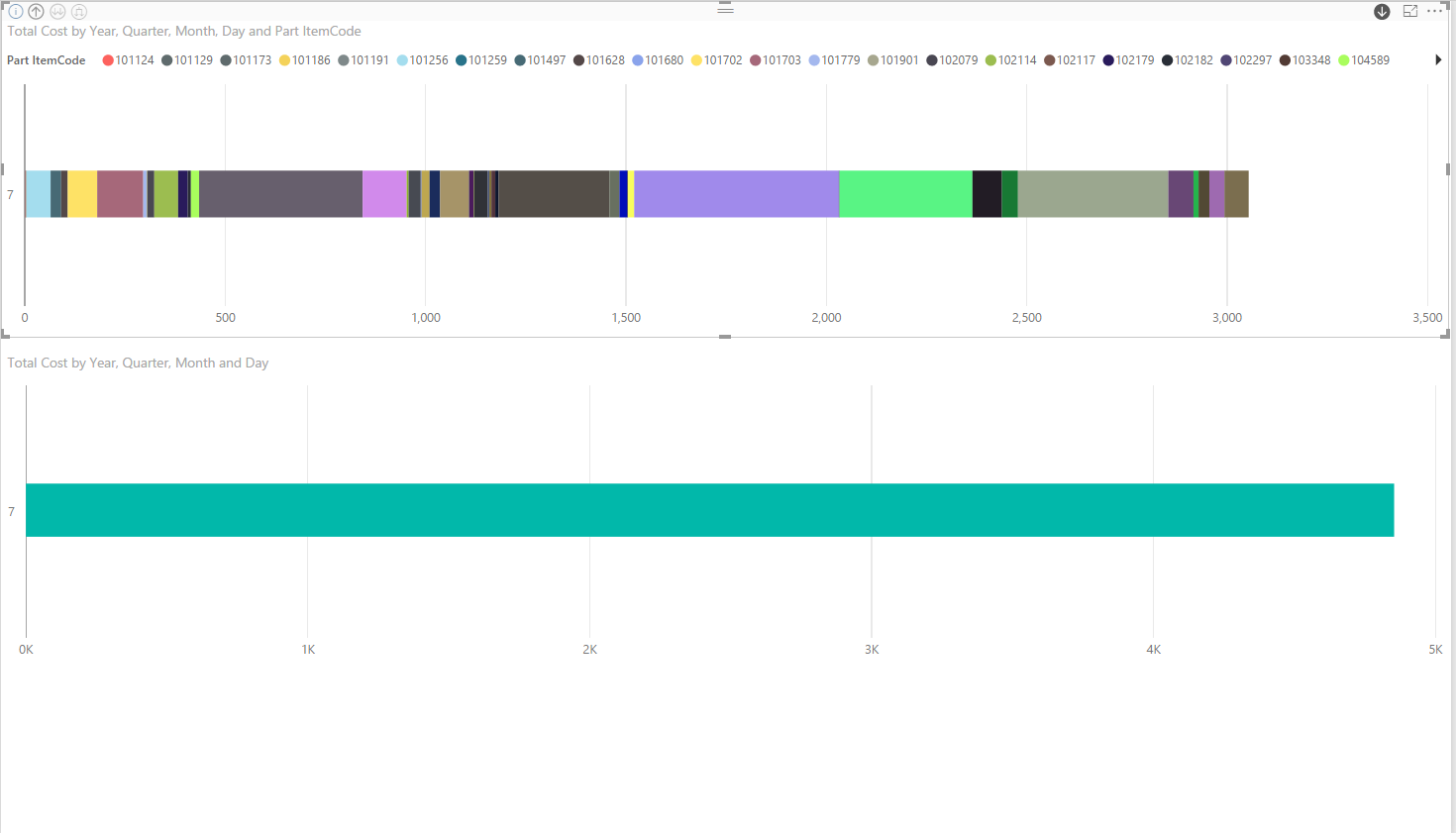
Task: Select the bright green bar segment
Action: [x=906, y=194]
